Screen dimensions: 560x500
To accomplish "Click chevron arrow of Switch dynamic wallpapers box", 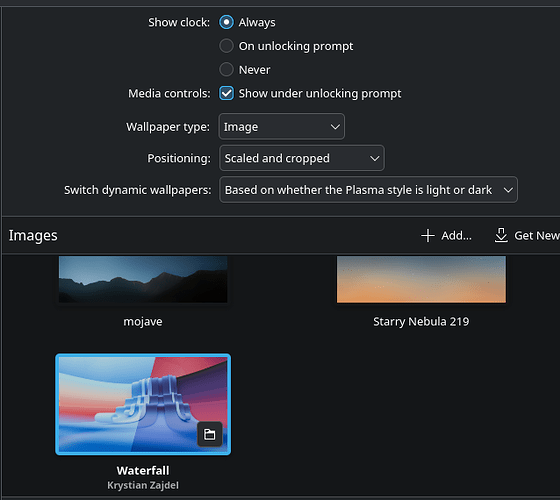I will click(508, 190).
